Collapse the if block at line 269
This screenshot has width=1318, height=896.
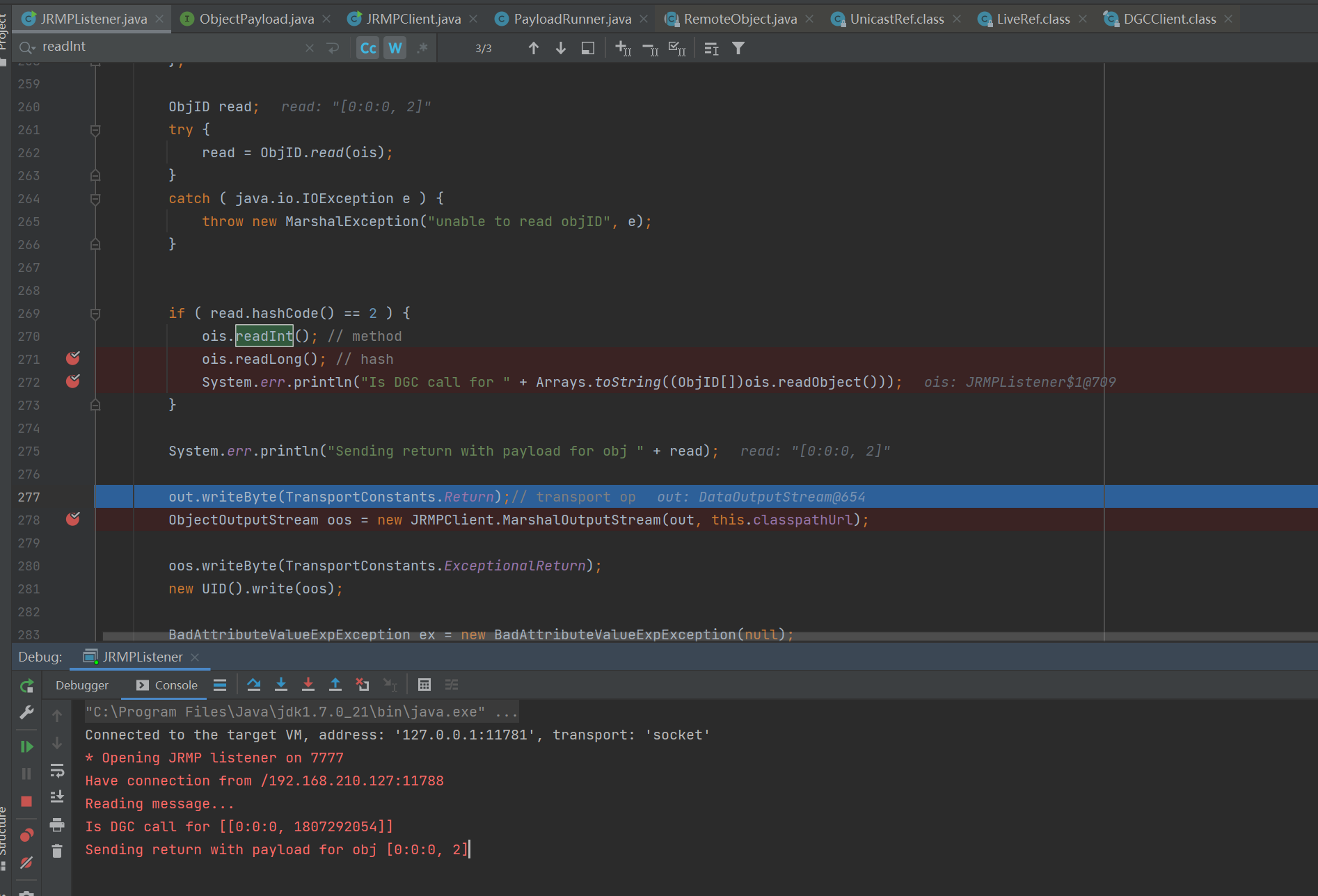click(x=95, y=314)
